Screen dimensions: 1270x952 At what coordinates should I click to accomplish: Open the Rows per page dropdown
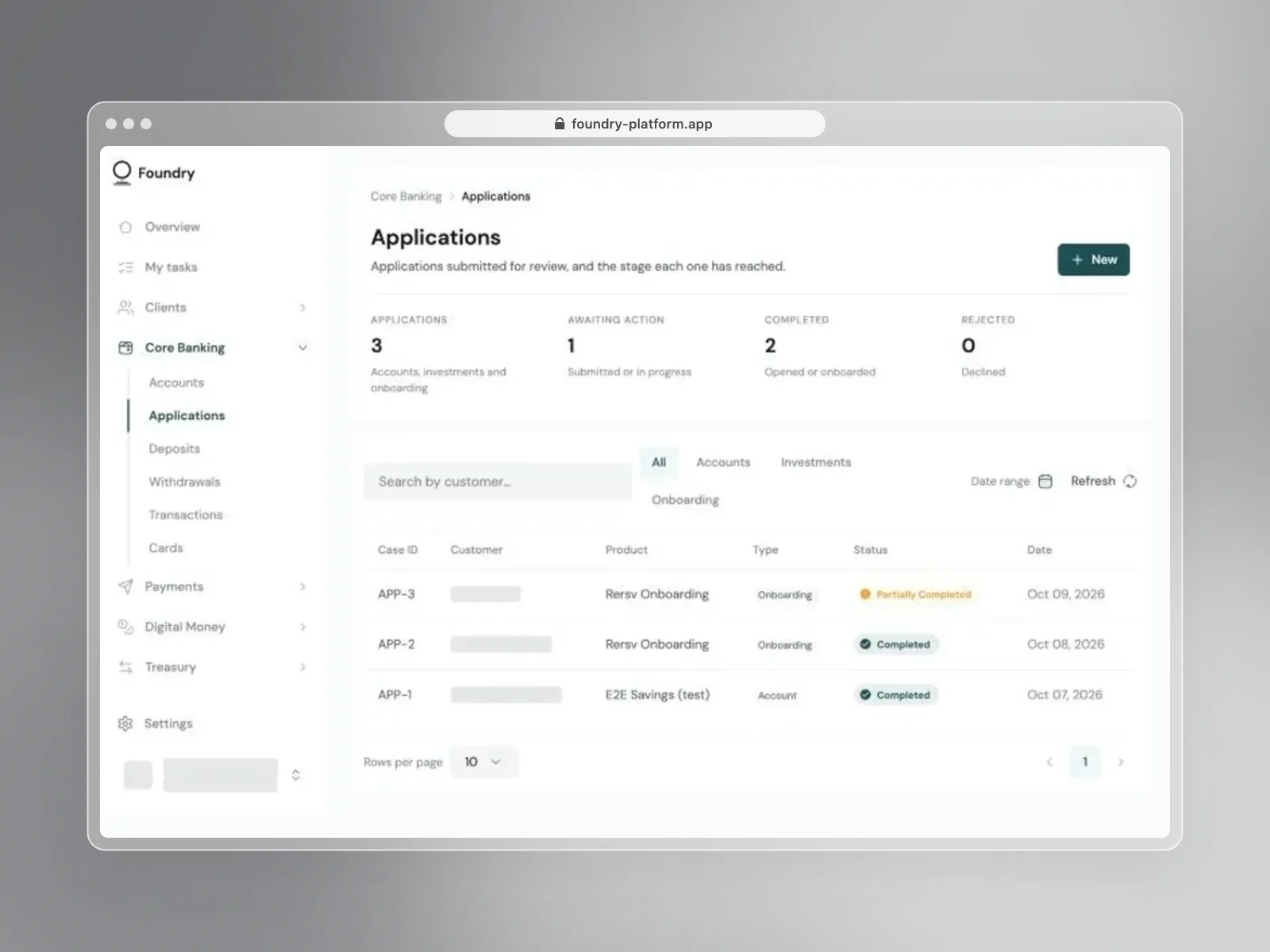coord(483,762)
